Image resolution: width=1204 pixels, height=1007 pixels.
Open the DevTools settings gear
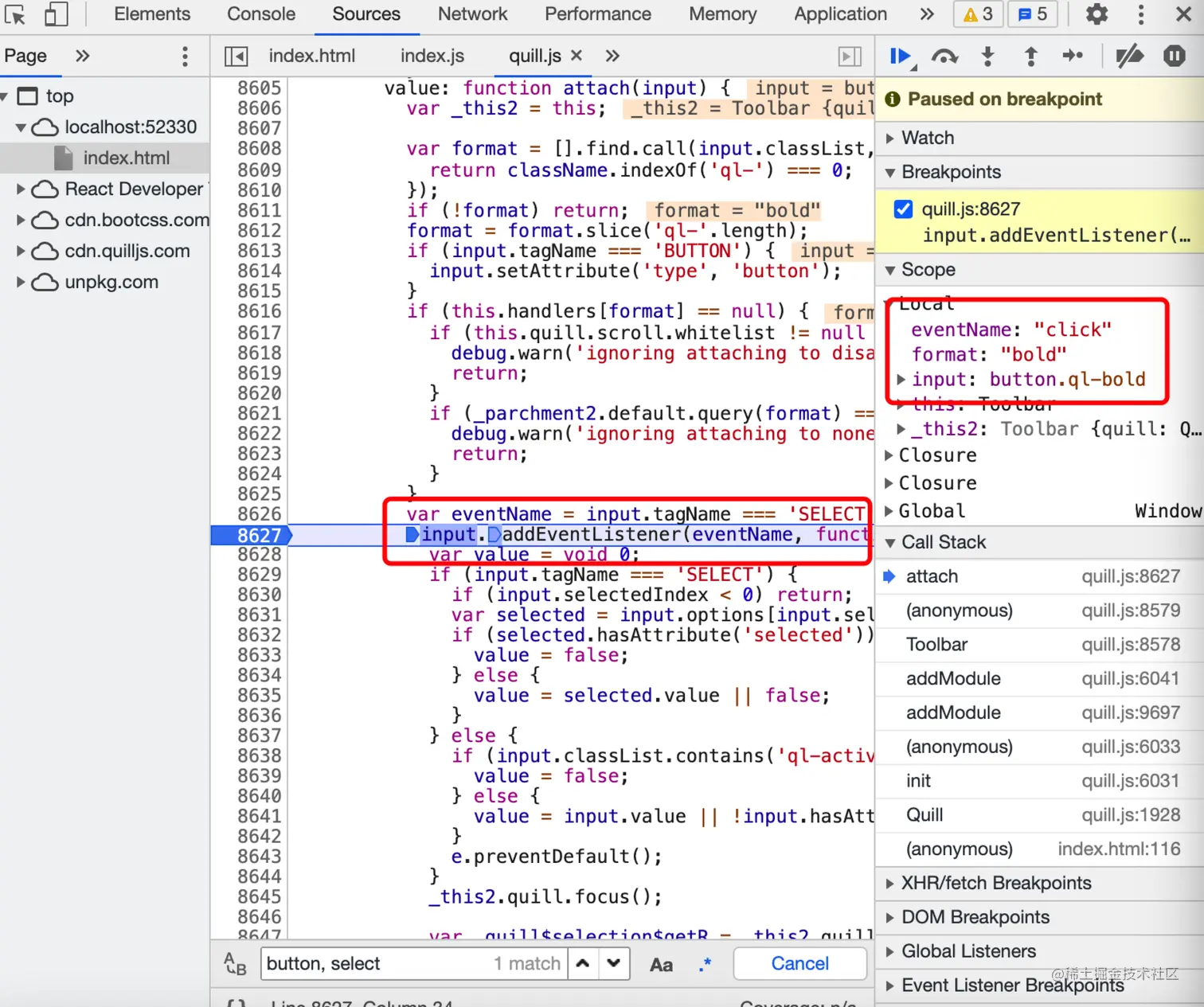(x=1097, y=14)
